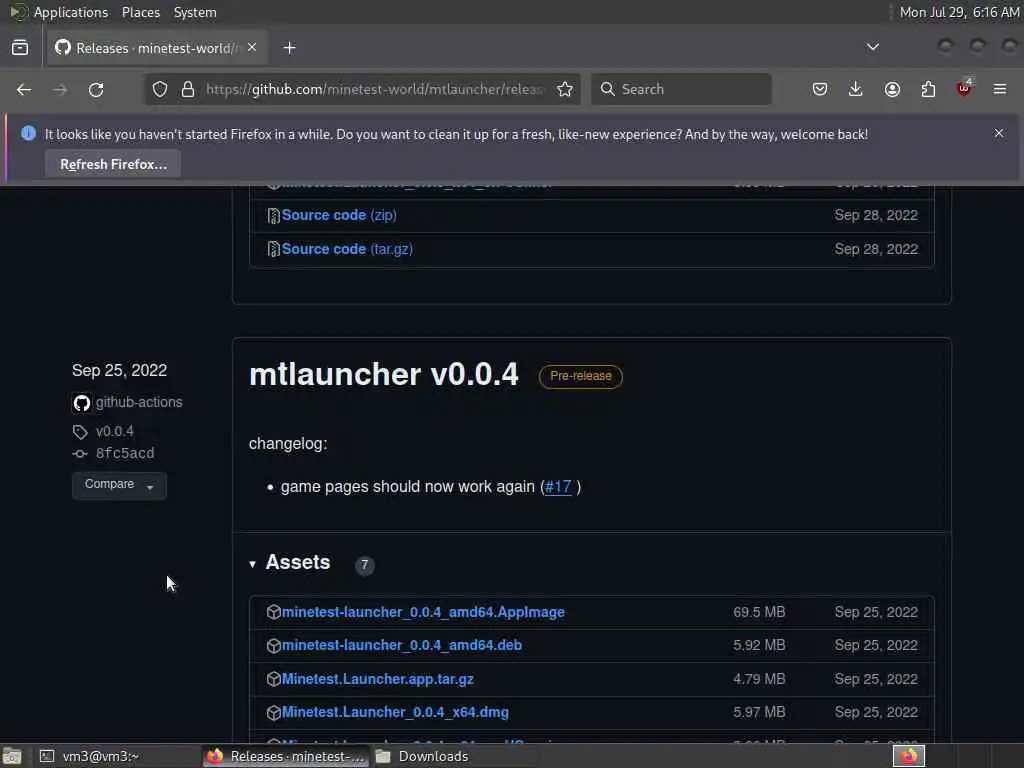The image size is (1024, 768).
Task: Open Firefox downloads panel
Action: (x=856, y=89)
